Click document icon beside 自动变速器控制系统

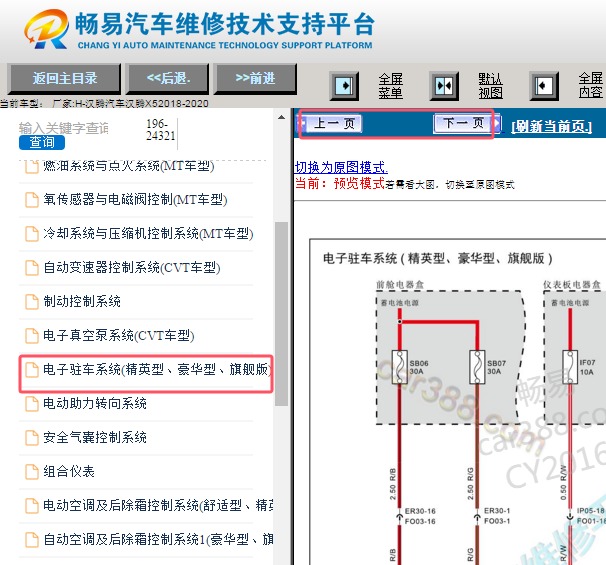point(32,268)
